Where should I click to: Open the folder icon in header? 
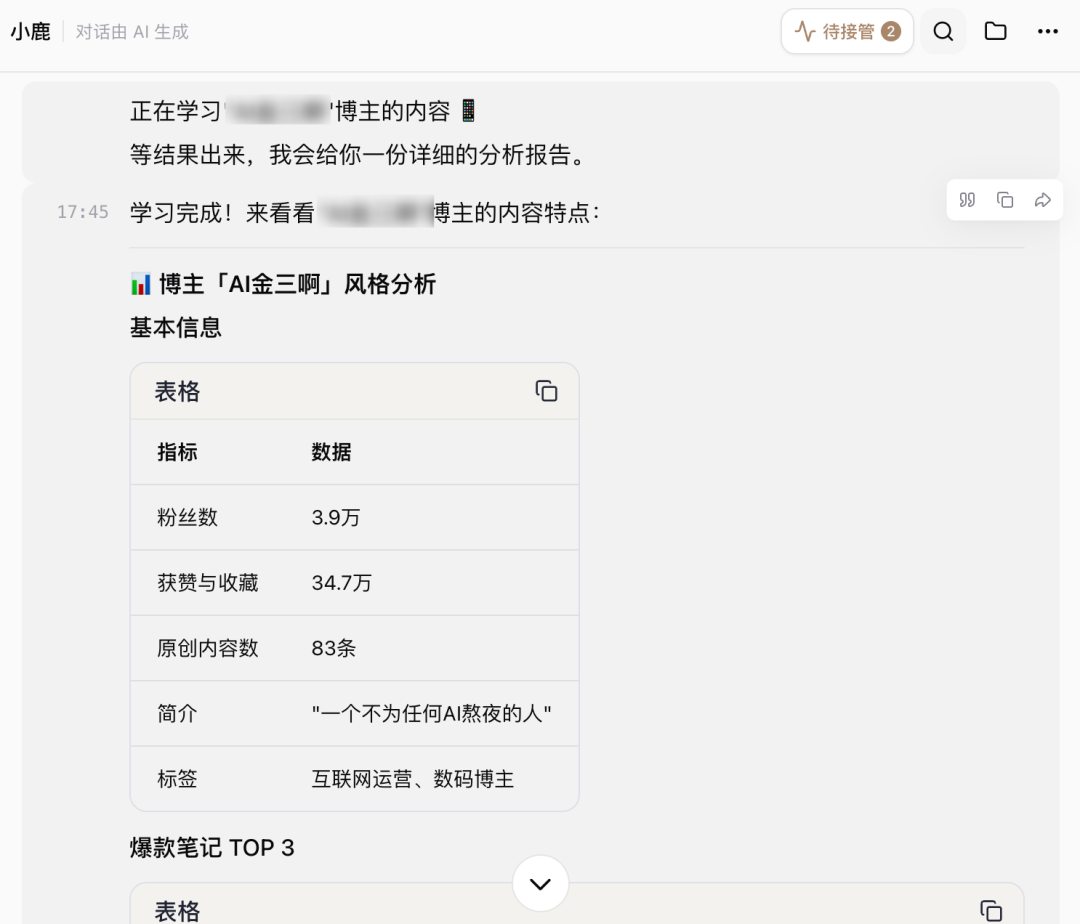995,32
